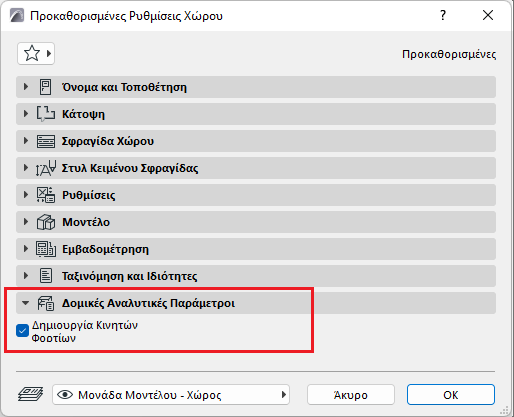Click the Εμβαδομέτρηση calculator icon
This screenshot has width=514, height=417.
tap(46, 249)
